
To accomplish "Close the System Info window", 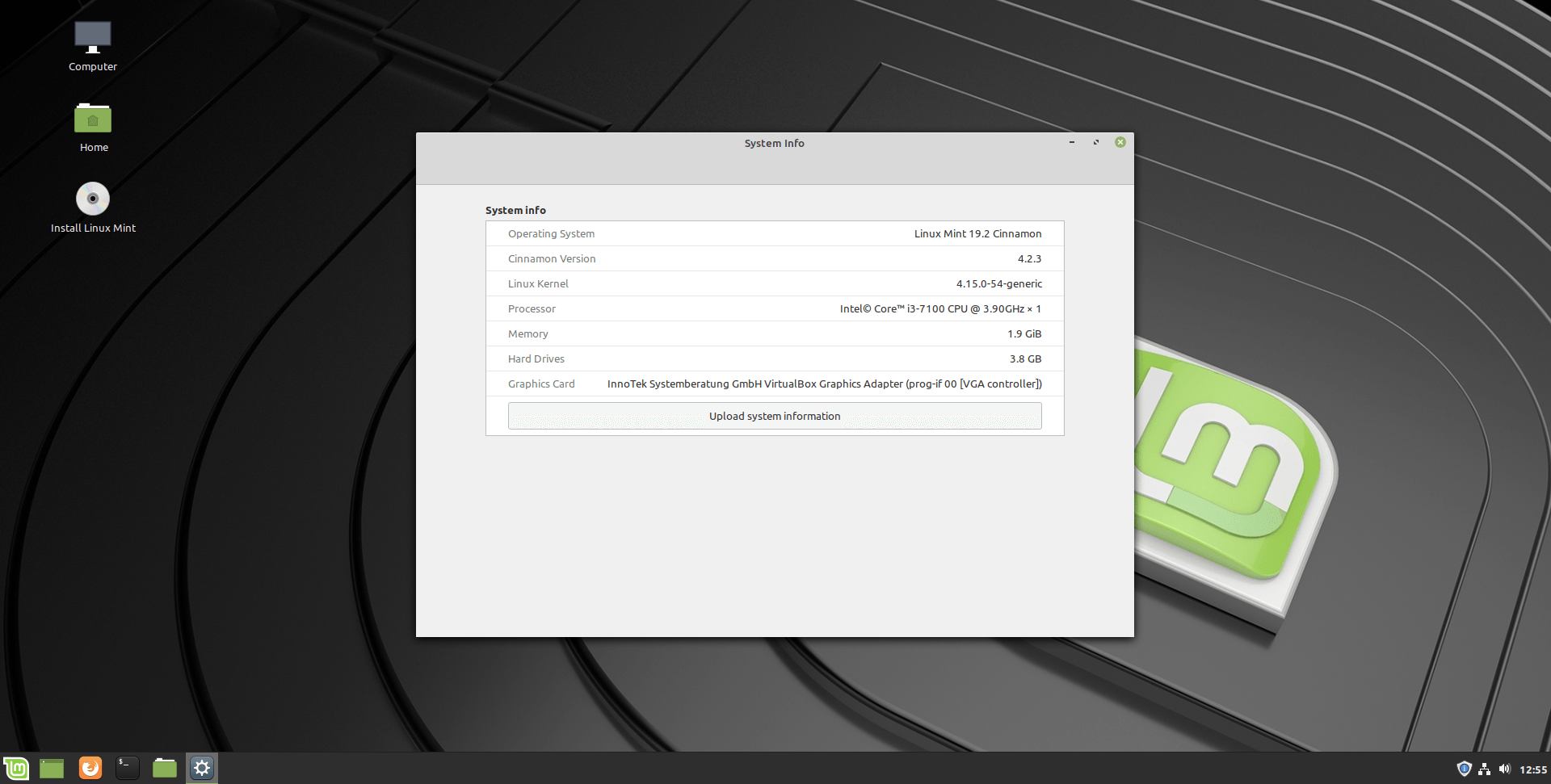I will (1120, 142).
